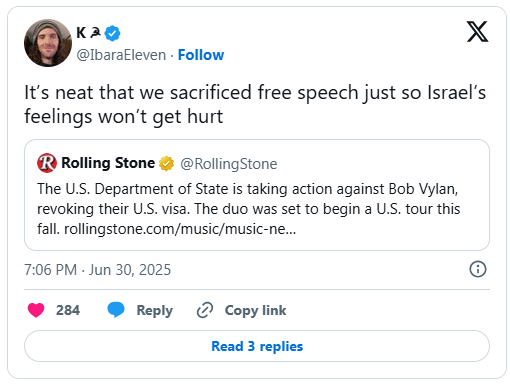Viewport: 510px width, 387px height.
Task: Click the Rolling Stone account name
Action: pyautogui.click(x=108, y=163)
